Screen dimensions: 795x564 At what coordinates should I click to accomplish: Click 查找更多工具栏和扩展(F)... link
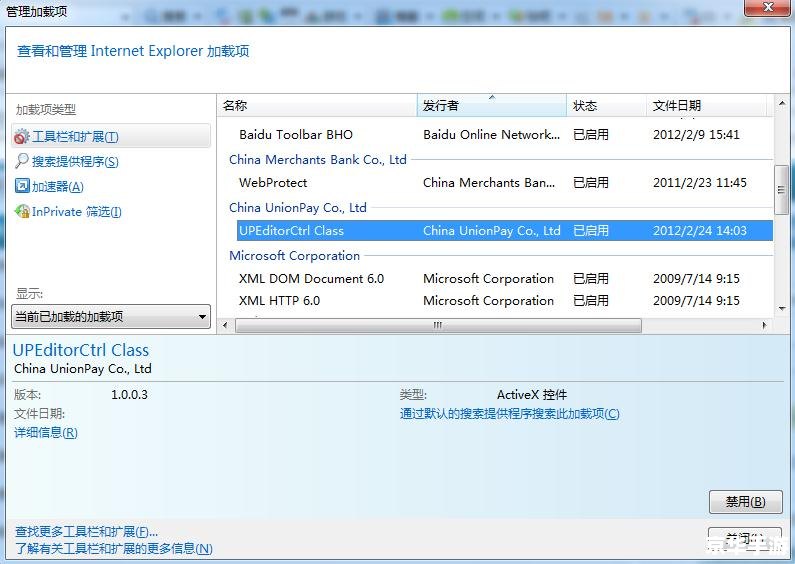(x=86, y=532)
